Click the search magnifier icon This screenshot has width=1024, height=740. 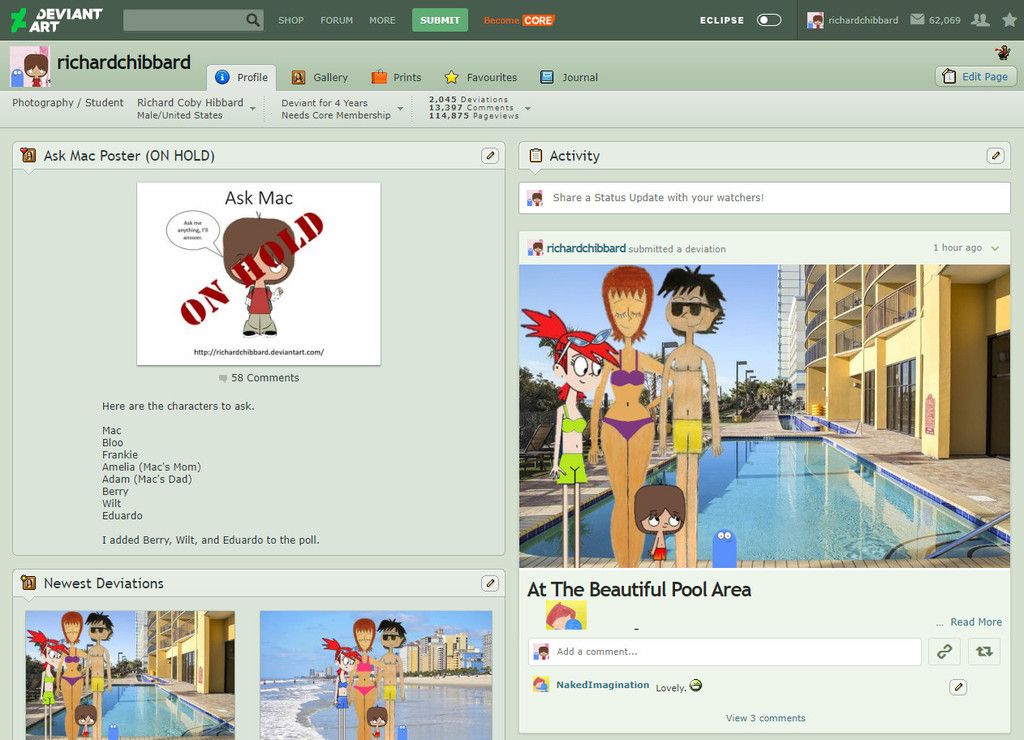click(x=253, y=20)
